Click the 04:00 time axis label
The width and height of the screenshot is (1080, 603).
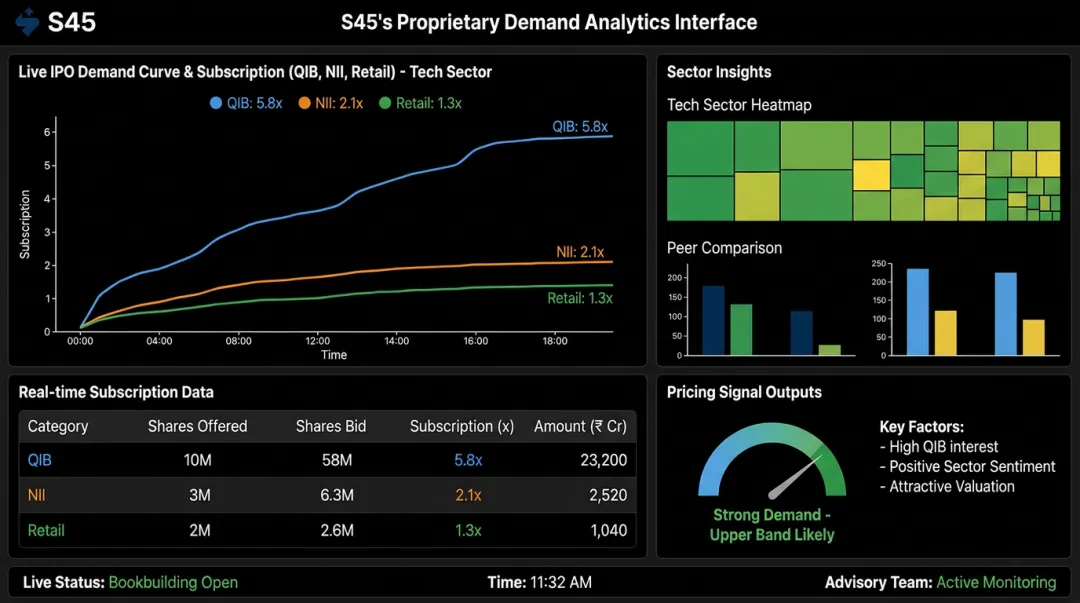tap(159, 341)
